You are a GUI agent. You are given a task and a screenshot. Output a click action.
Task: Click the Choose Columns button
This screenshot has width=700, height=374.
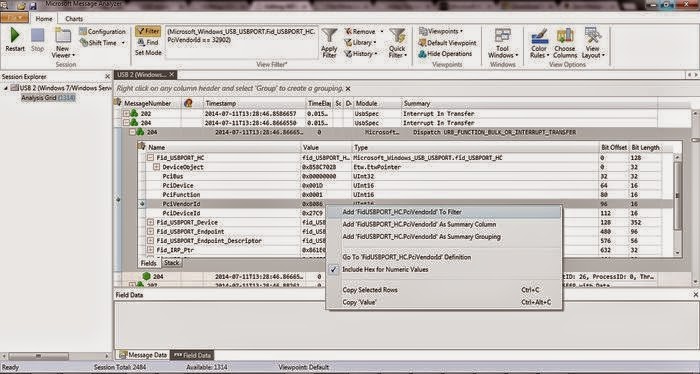[x=565, y=43]
